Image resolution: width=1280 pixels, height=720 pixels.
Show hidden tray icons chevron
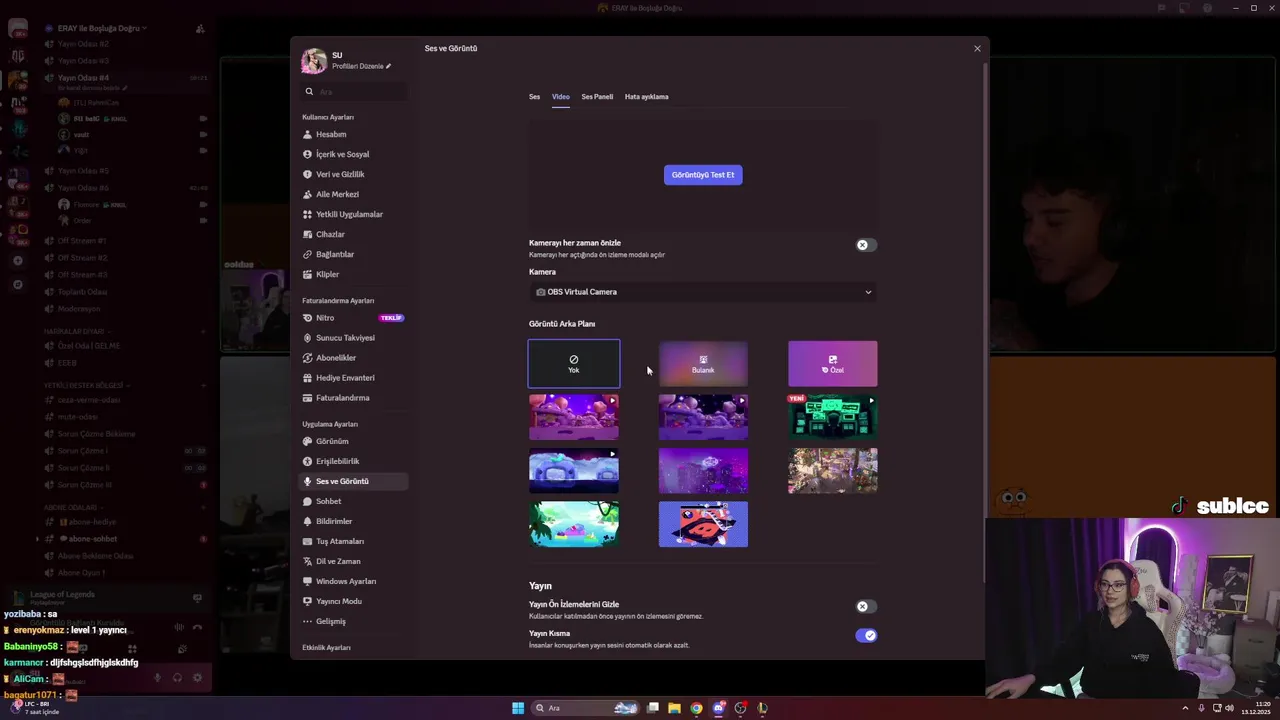(1186, 708)
